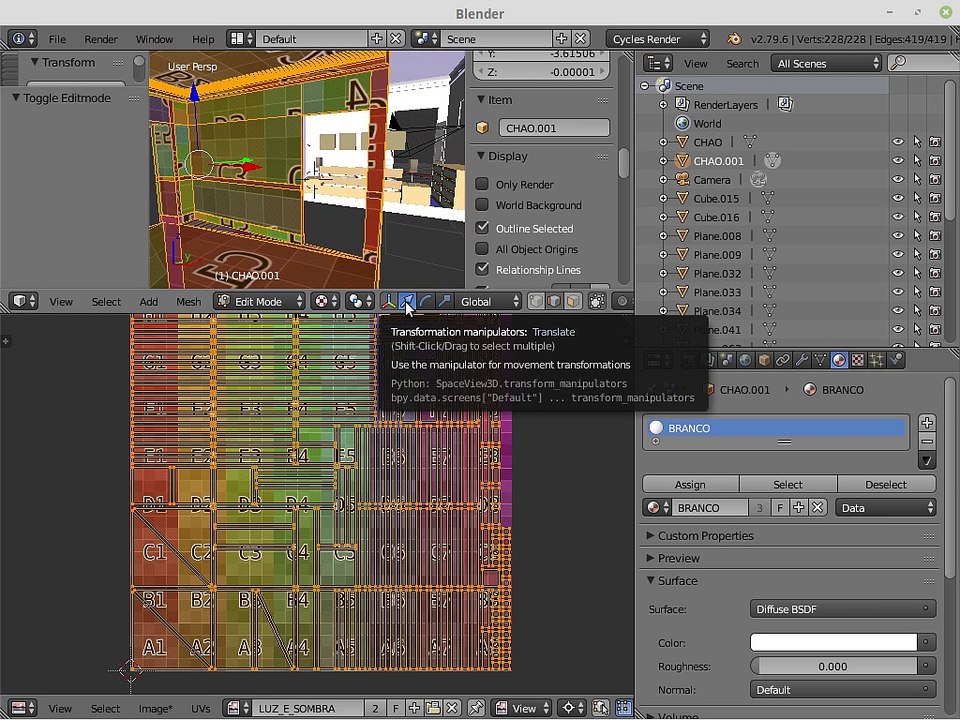This screenshot has height=720, width=960.
Task: Toggle limit selection to visible
Action: [x=596, y=301]
